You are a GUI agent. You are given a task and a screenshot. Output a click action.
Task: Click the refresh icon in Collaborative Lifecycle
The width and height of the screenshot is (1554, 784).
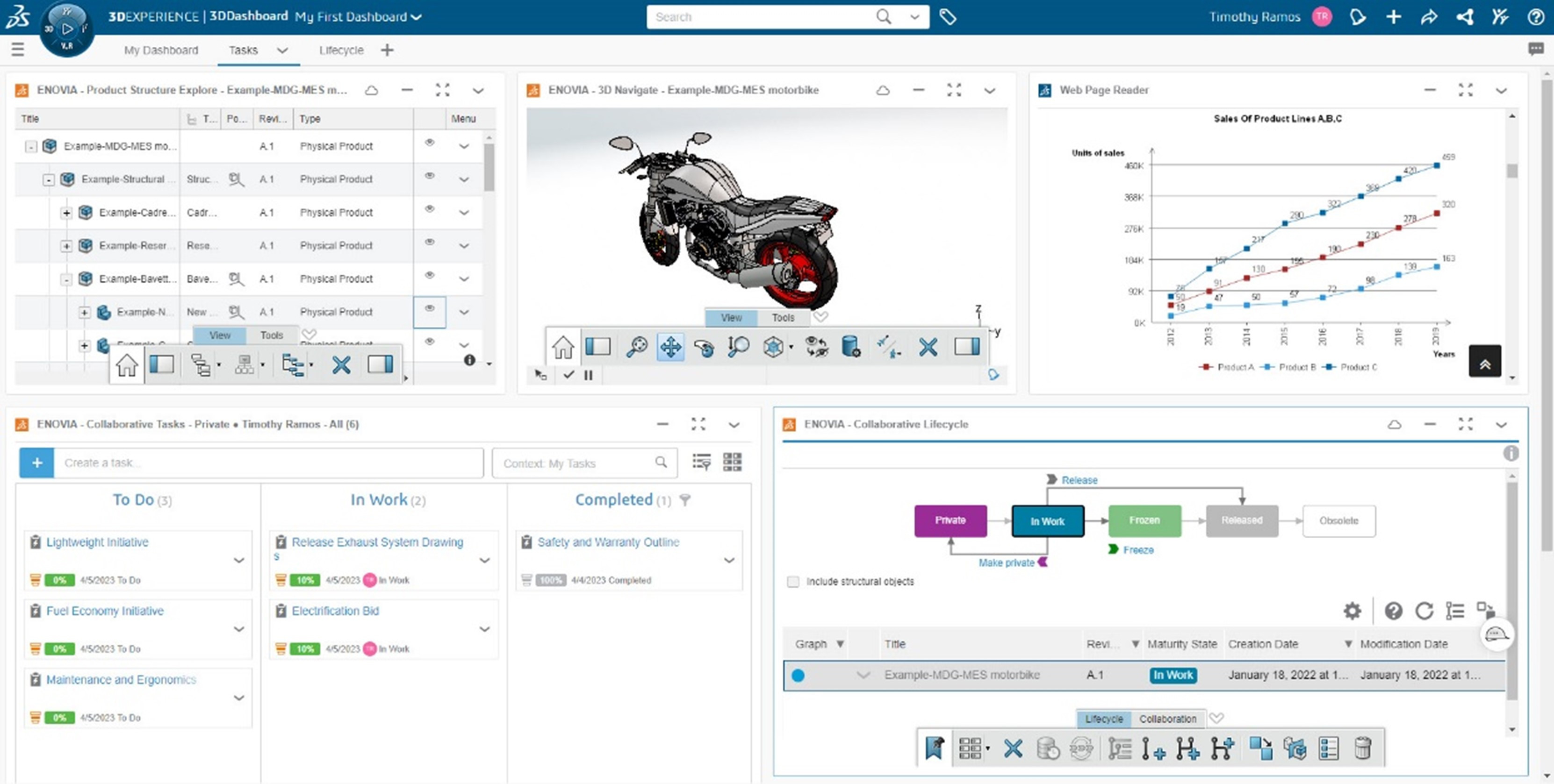click(x=1424, y=611)
